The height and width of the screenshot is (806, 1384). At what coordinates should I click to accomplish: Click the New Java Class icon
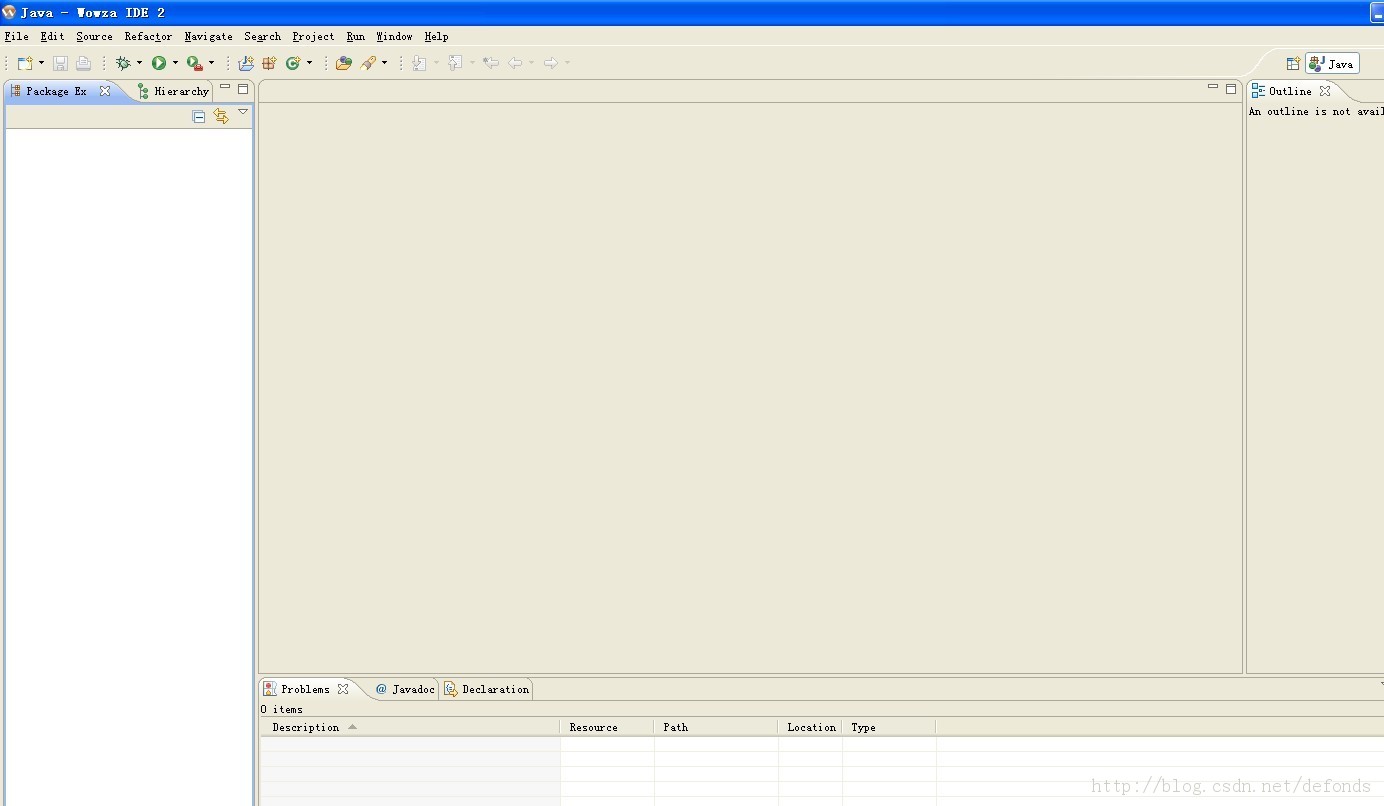pyautogui.click(x=293, y=63)
